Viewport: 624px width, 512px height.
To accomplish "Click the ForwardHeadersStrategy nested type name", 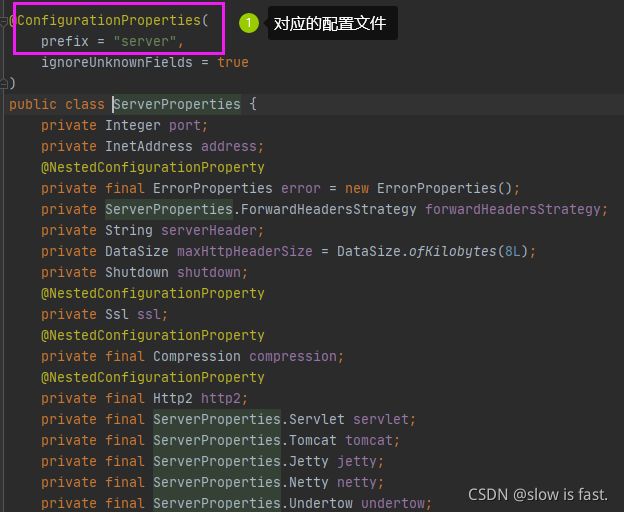I will coord(329,209).
